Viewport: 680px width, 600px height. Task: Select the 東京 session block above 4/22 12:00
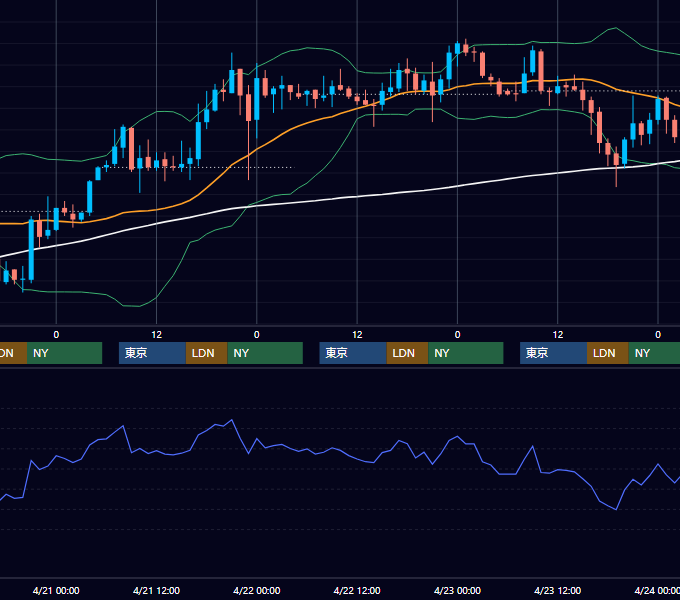pyautogui.click(x=353, y=353)
